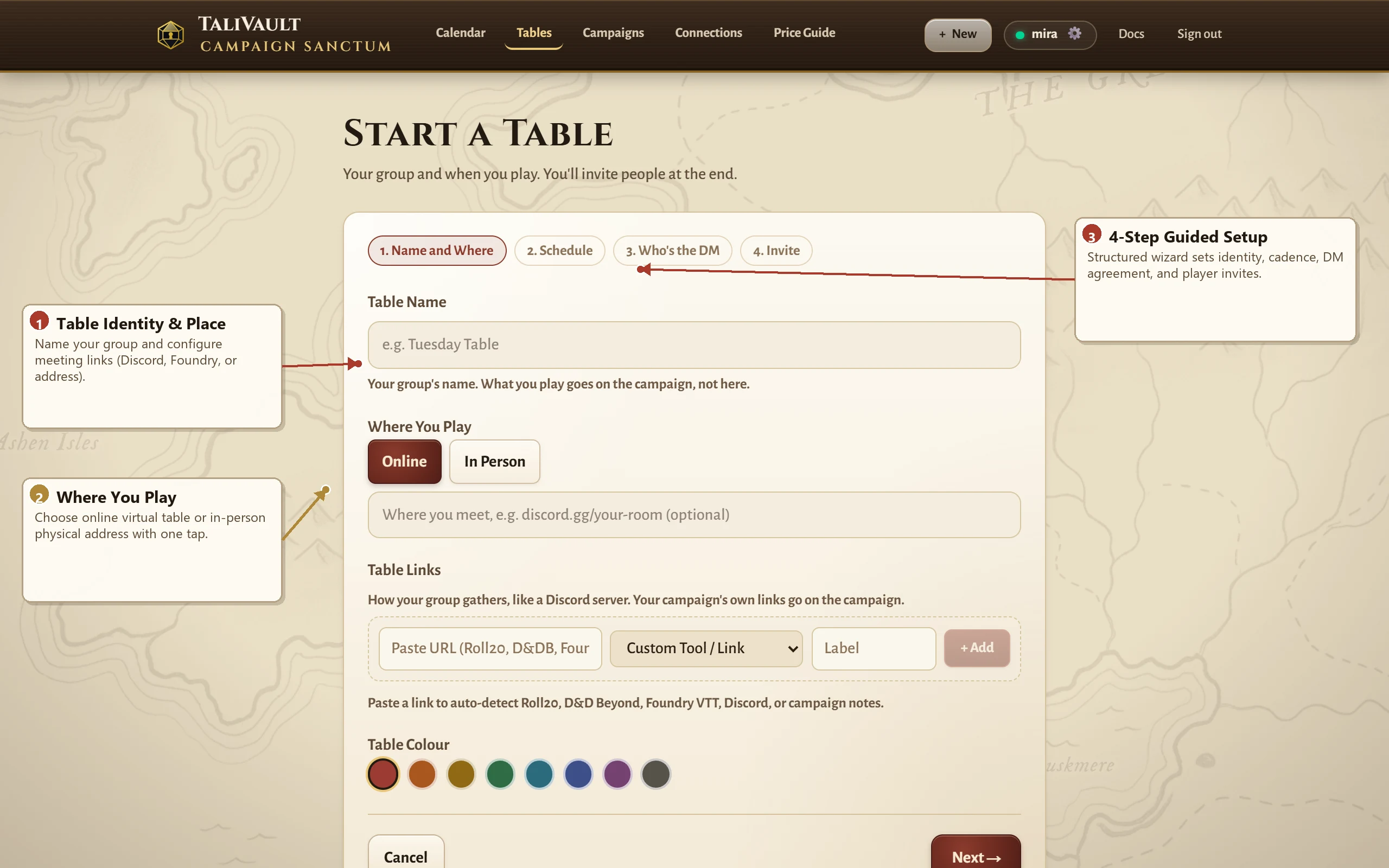Pick the blue table colour swatch
Image resolution: width=1389 pixels, height=868 pixels.
(x=578, y=774)
